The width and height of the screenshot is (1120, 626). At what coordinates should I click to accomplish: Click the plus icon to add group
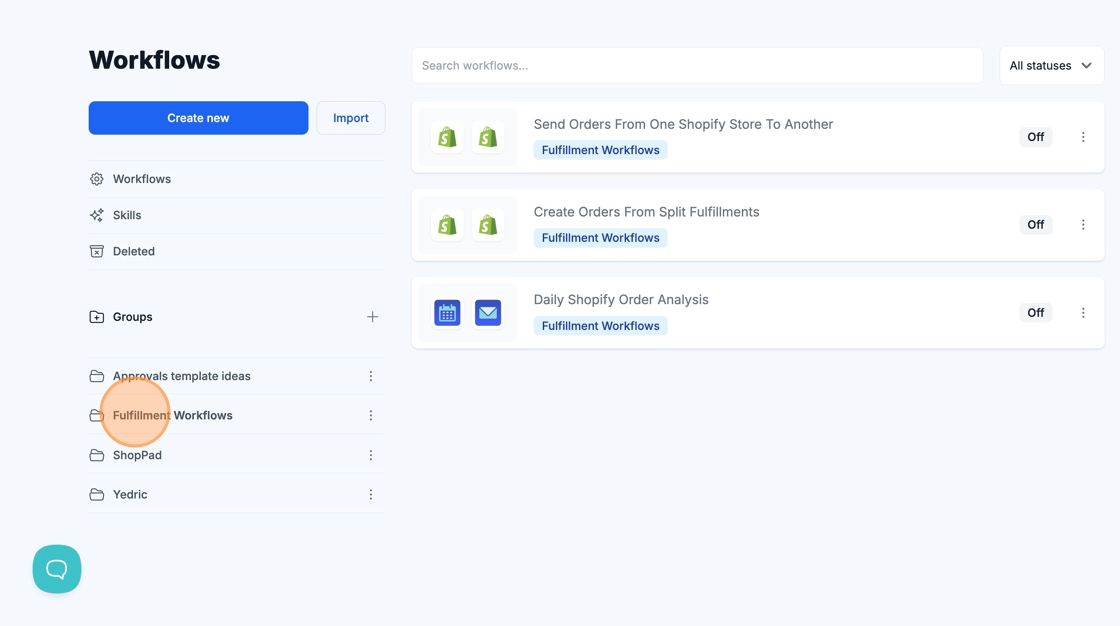click(x=372, y=317)
